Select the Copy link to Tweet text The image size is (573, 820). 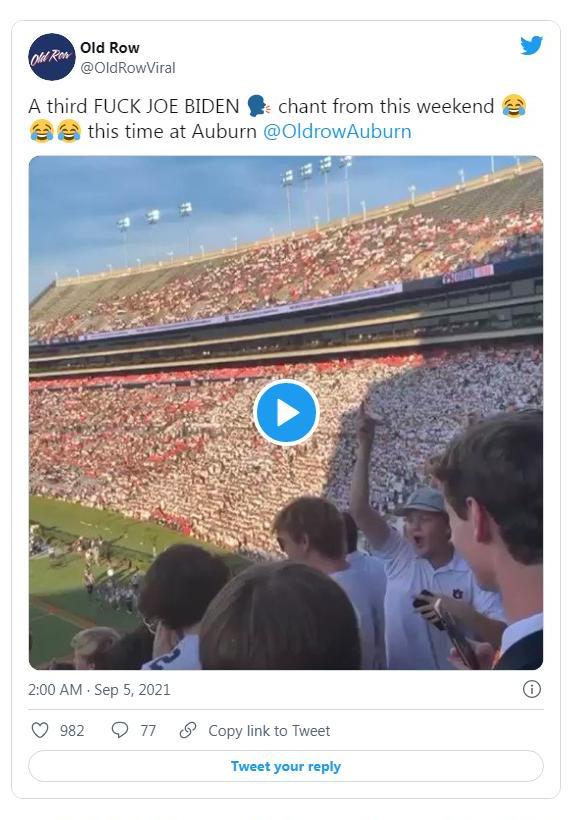tap(269, 731)
